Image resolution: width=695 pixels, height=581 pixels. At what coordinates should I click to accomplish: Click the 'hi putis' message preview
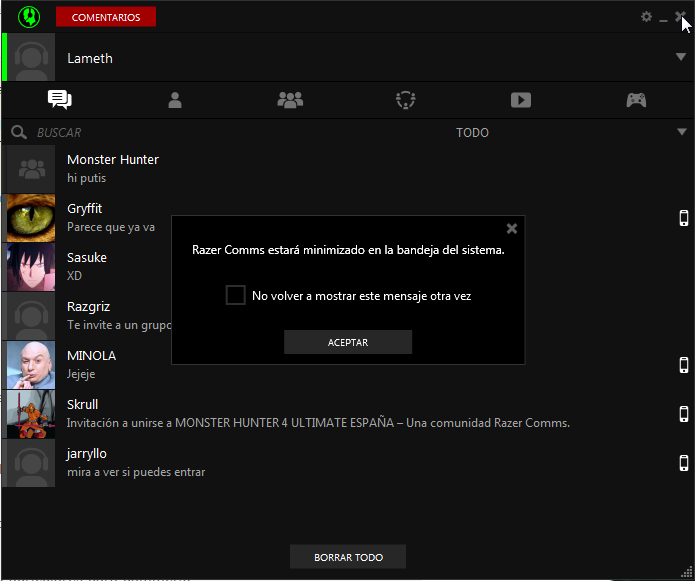click(86, 178)
